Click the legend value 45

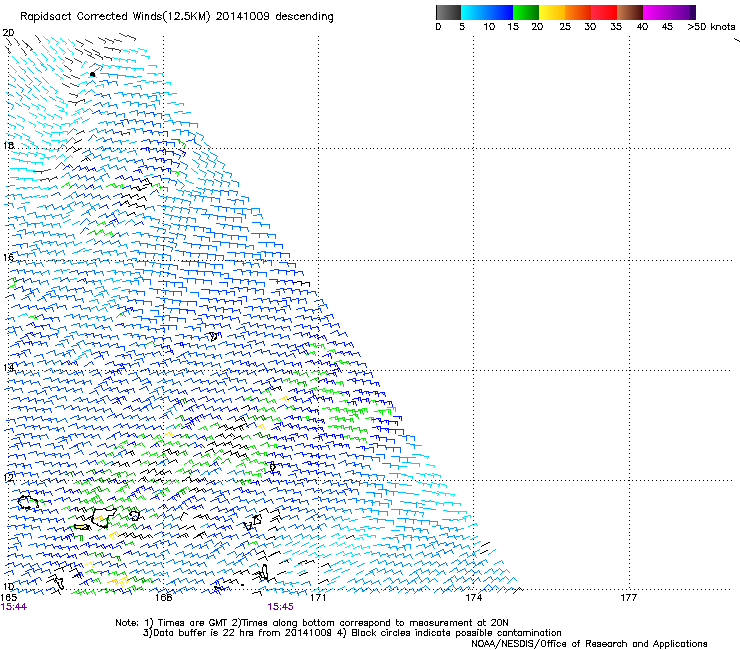667,27
